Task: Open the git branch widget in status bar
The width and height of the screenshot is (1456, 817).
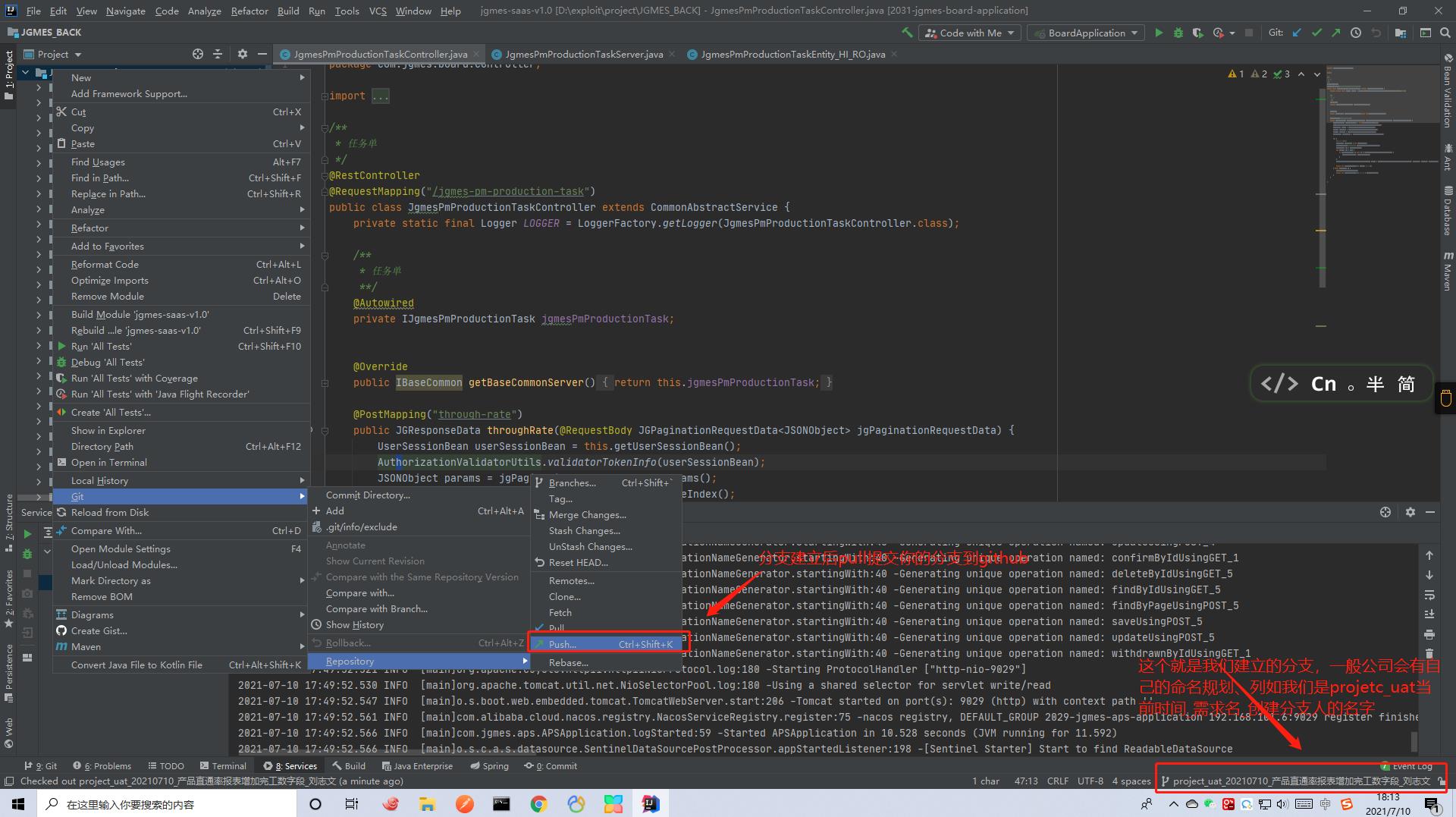Action: (x=1294, y=781)
